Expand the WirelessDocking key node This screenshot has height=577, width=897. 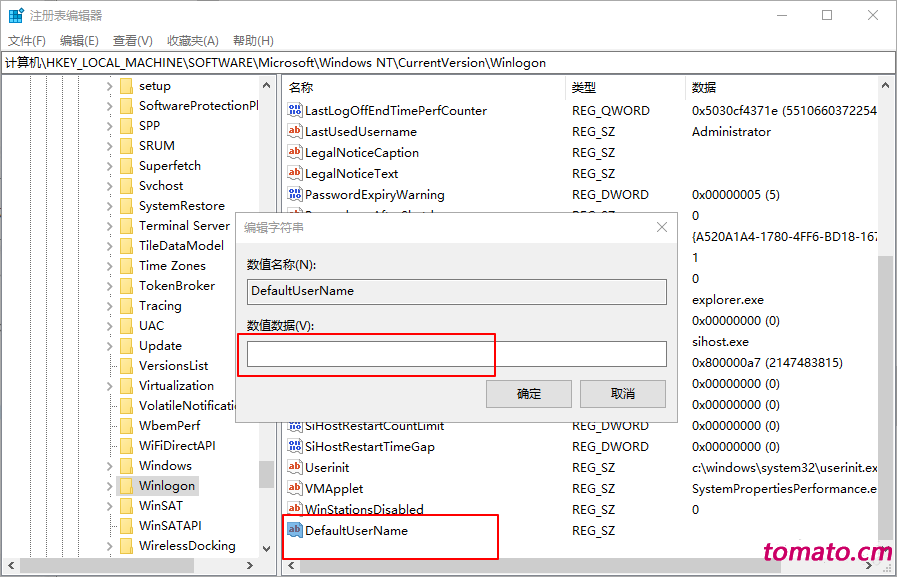[109, 547]
